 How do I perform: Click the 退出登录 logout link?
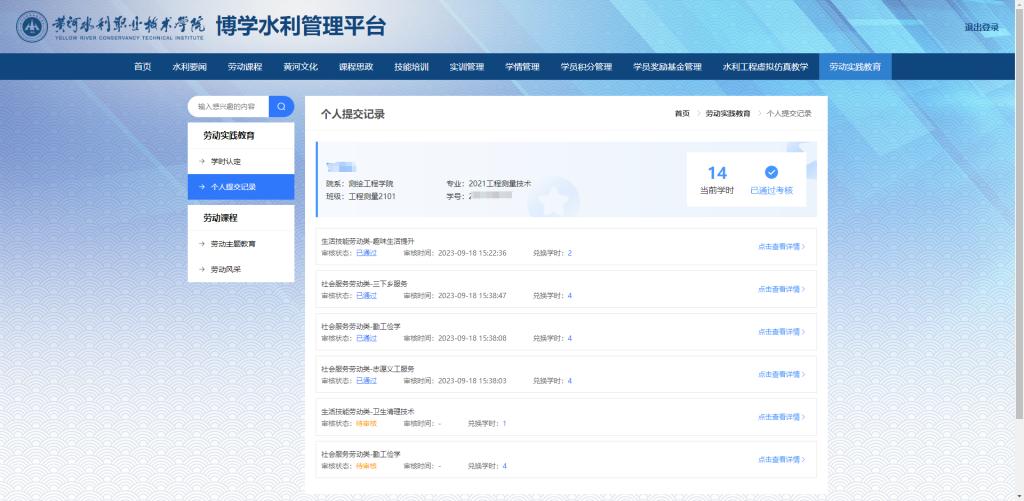(x=981, y=27)
